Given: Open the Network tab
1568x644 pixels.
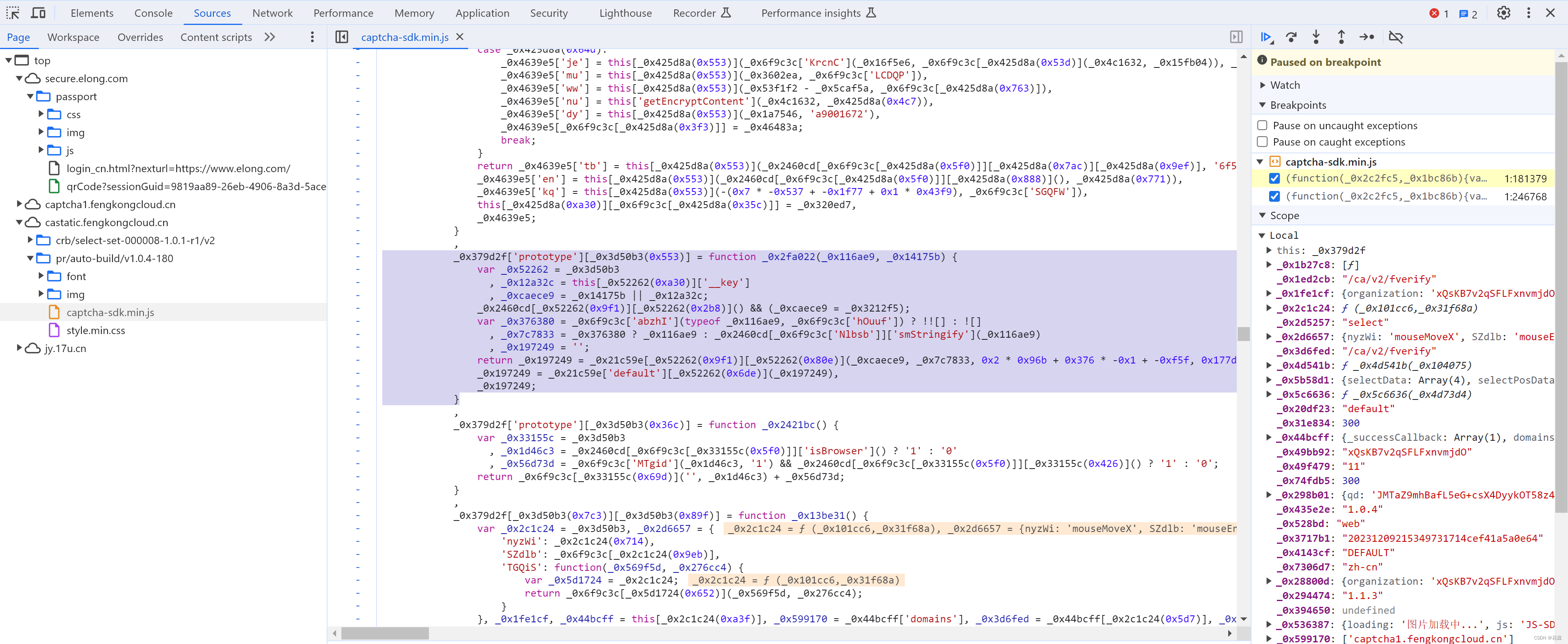Looking at the screenshot, I should [273, 13].
